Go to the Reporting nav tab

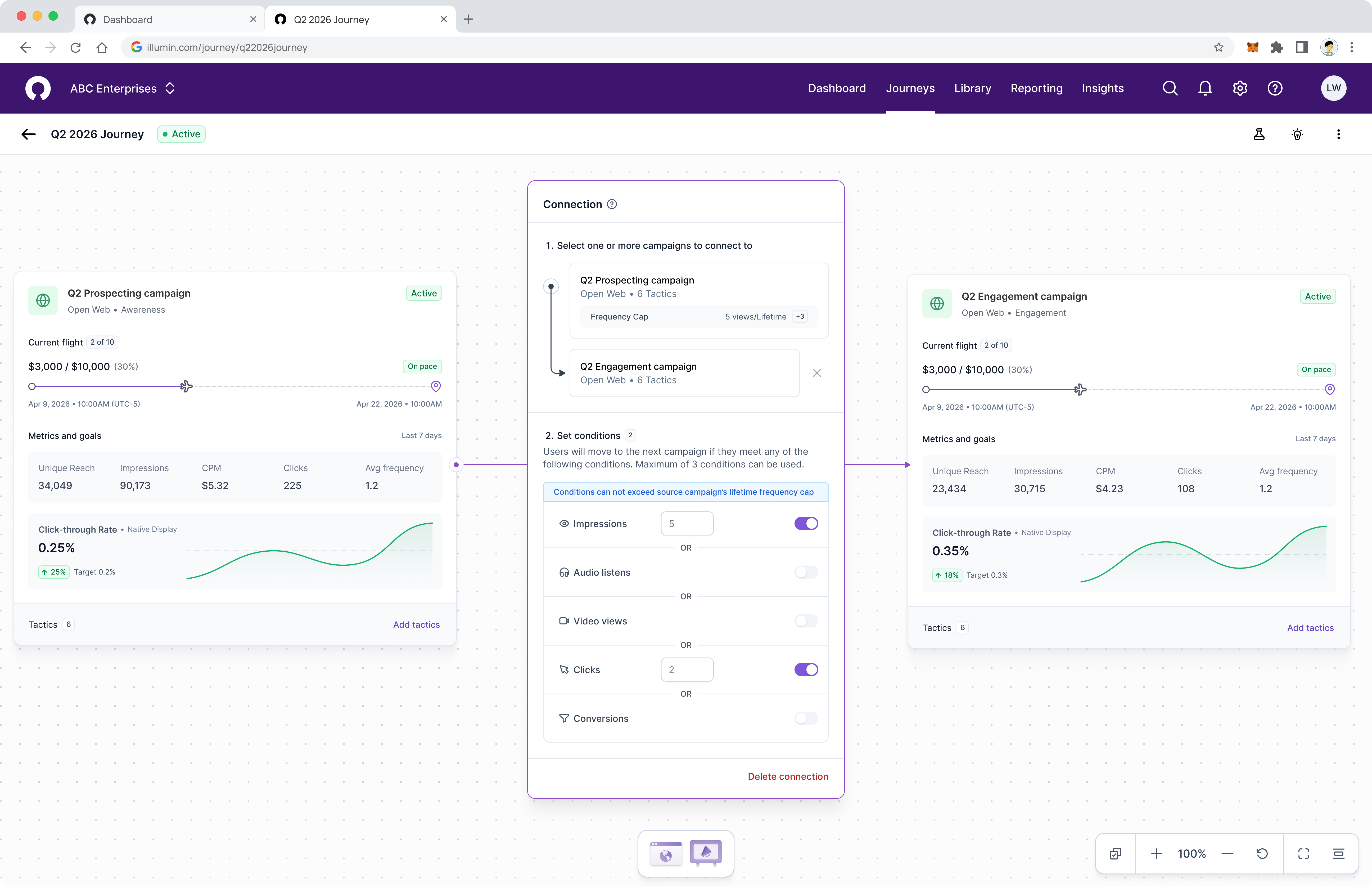[x=1036, y=88]
